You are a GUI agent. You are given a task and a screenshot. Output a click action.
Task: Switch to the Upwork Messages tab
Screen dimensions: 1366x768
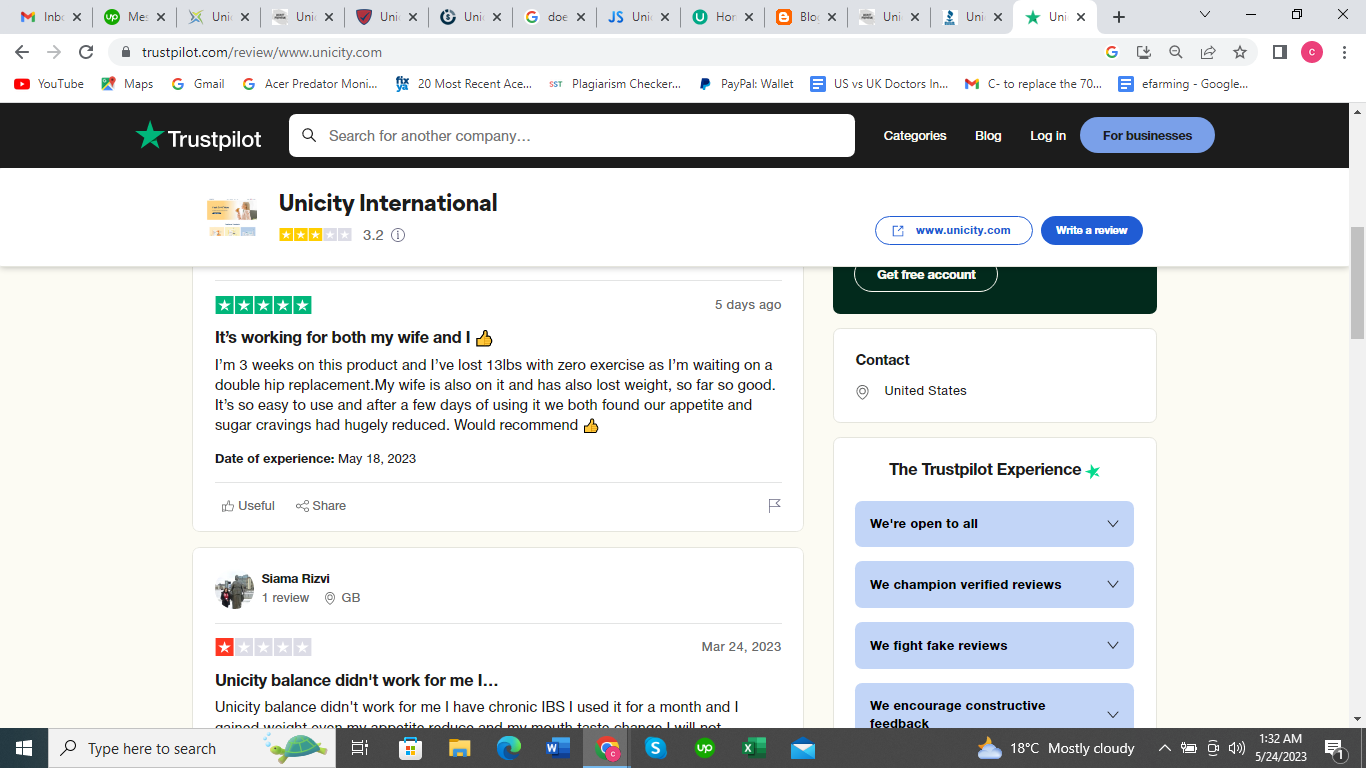tap(134, 17)
